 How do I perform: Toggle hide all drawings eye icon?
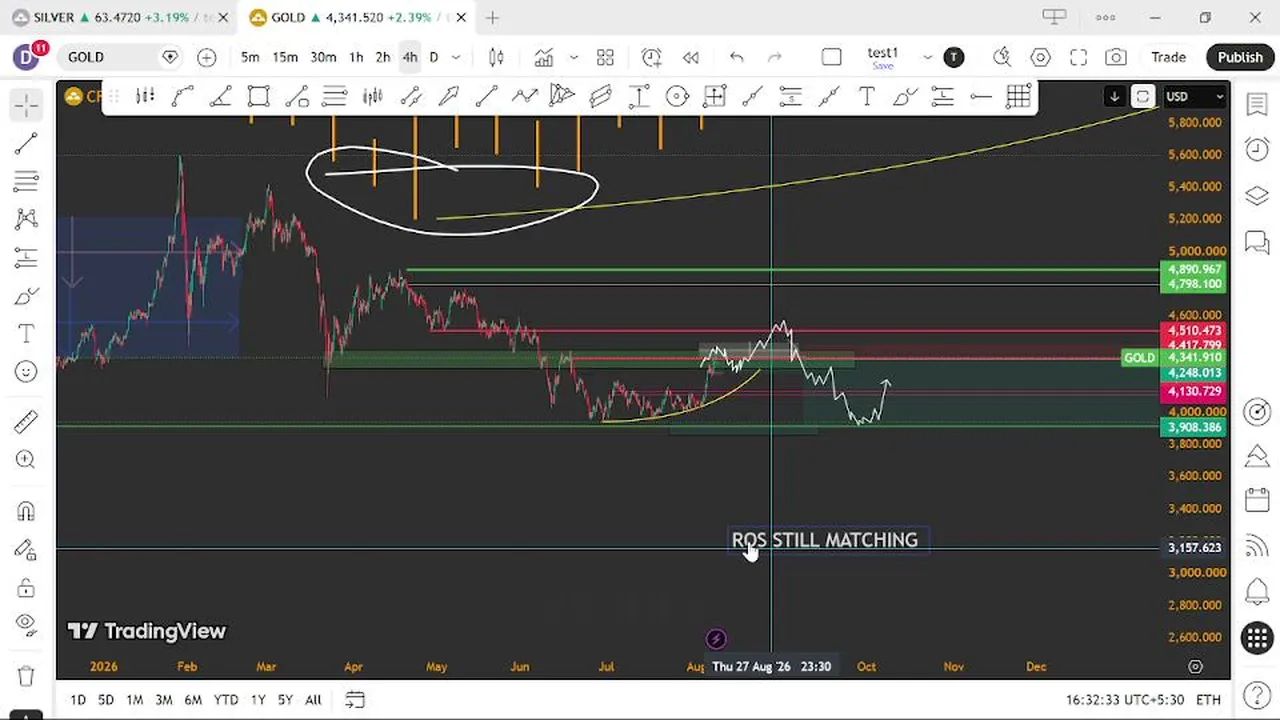point(26,625)
